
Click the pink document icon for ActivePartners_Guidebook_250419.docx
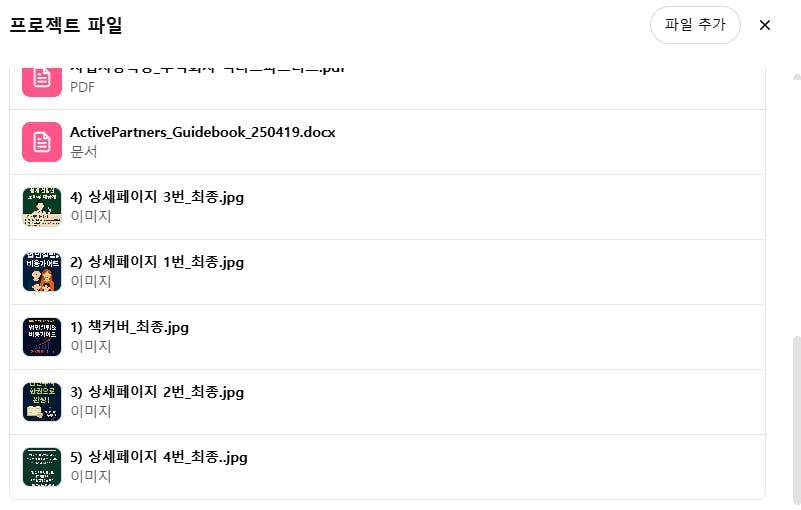click(42, 142)
